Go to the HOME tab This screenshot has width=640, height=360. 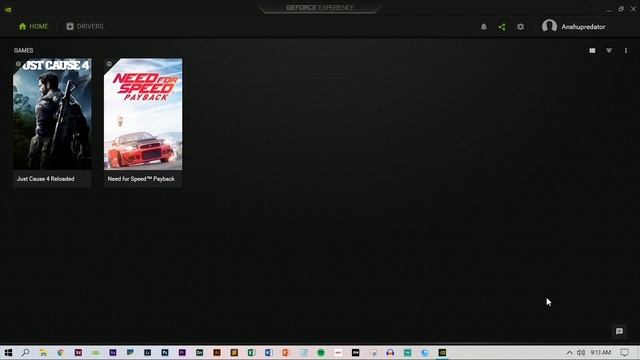click(33, 27)
